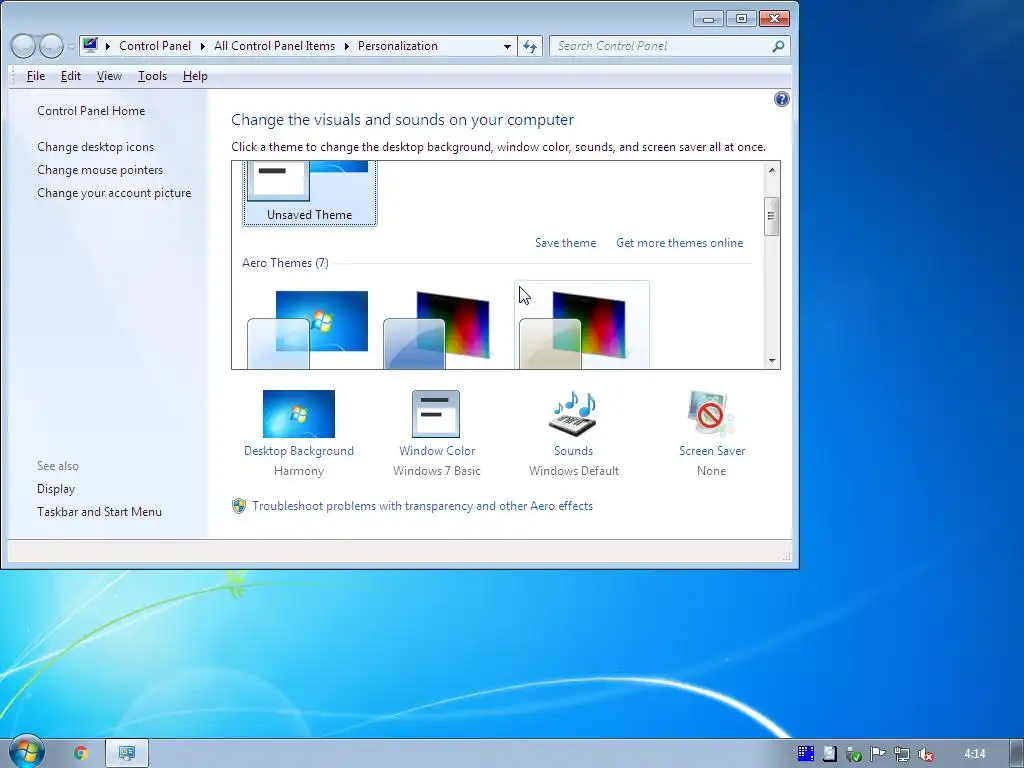Open Control Panel Home
The image size is (1024, 768).
point(91,111)
